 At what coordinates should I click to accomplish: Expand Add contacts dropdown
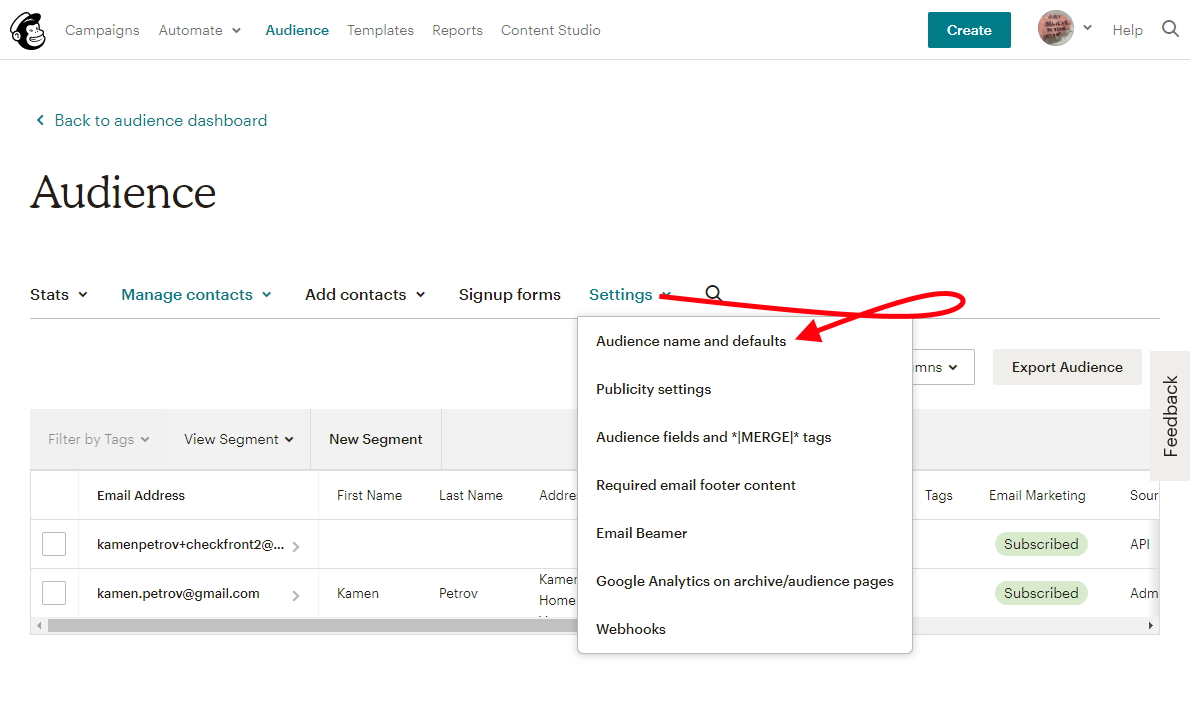pyautogui.click(x=364, y=294)
